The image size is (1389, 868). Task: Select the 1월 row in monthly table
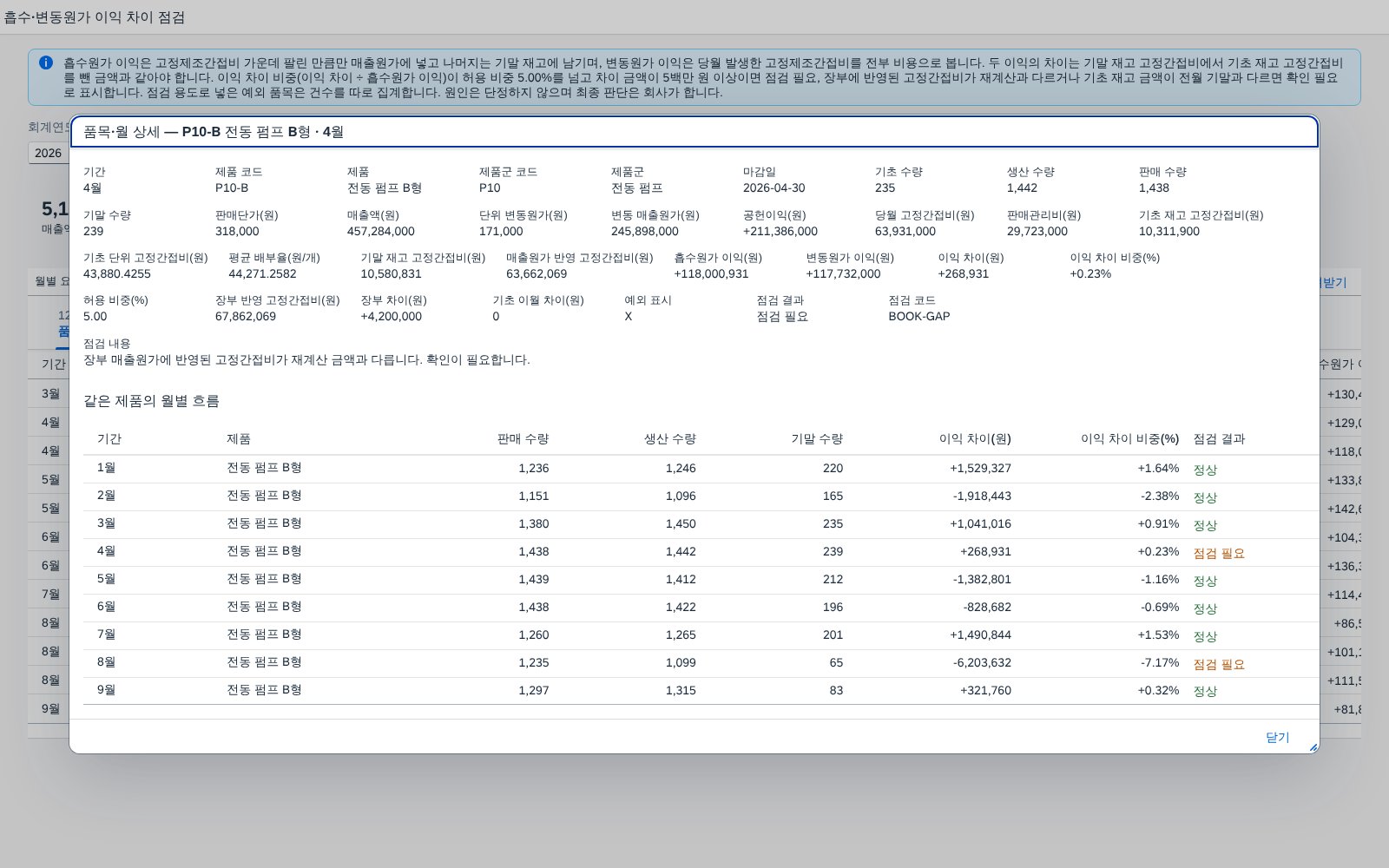tap(701, 468)
